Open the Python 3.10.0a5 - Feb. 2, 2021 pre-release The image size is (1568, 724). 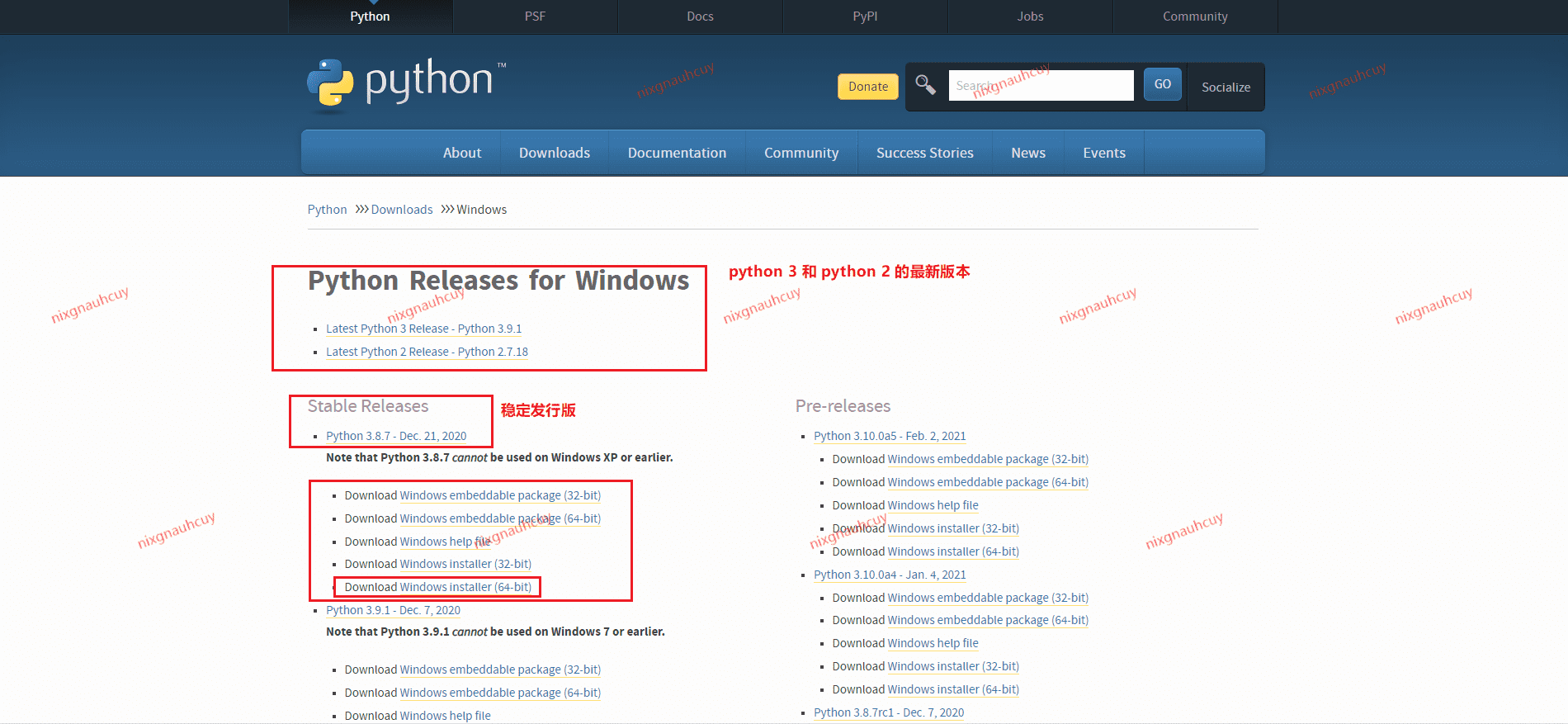pyautogui.click(x=890, y=436)
